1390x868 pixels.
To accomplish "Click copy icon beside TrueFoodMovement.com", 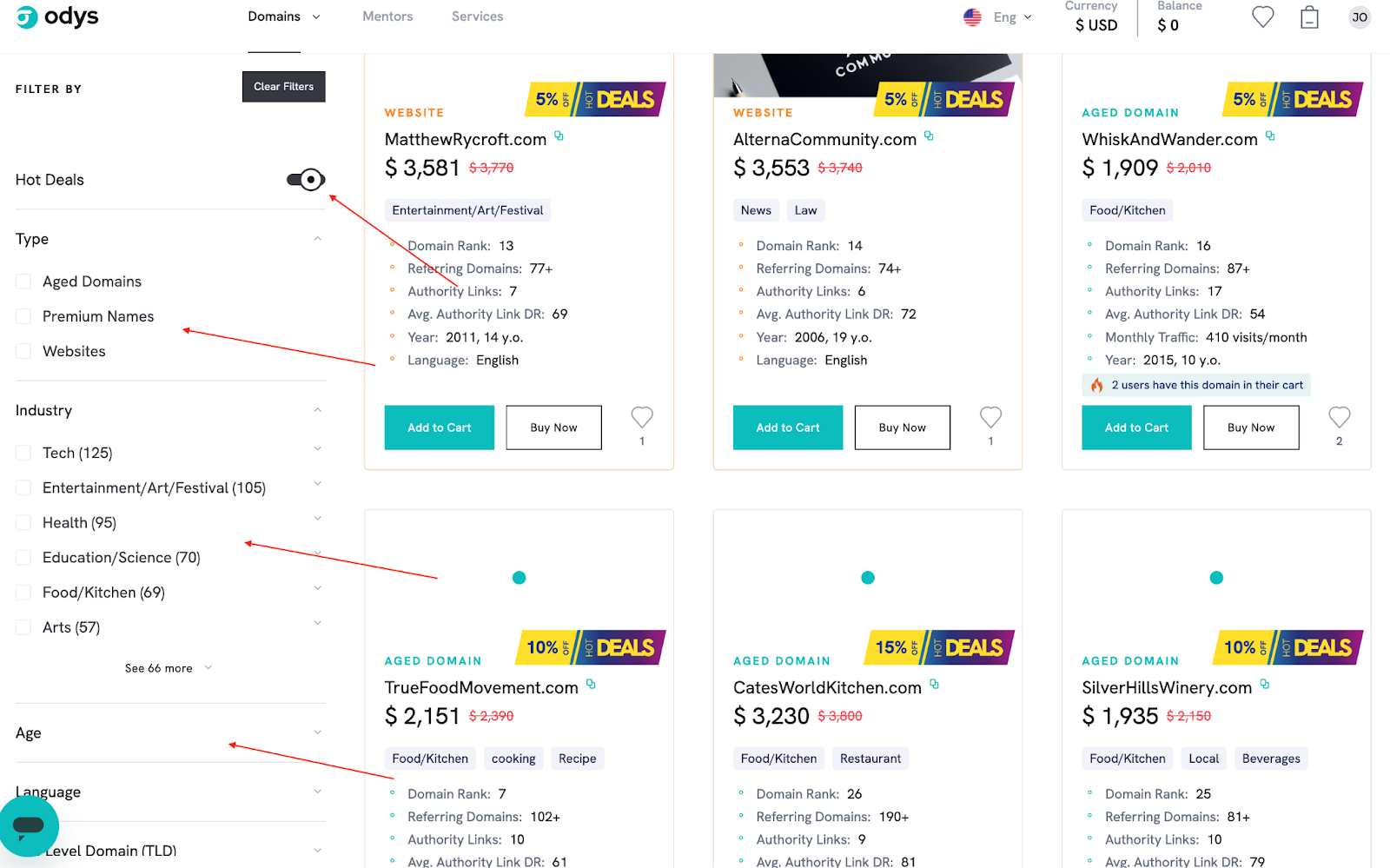I will (591, 685).
